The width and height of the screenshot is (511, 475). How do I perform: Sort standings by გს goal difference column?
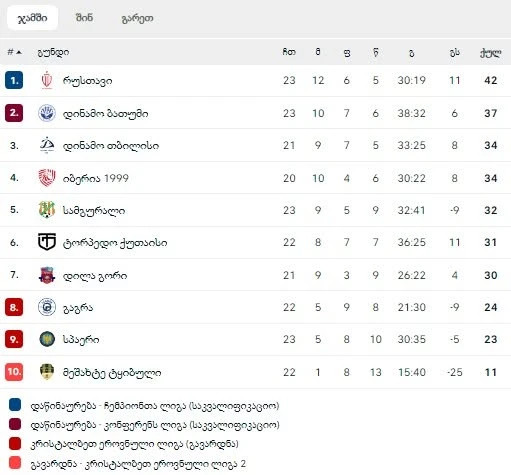coord(455,52)
